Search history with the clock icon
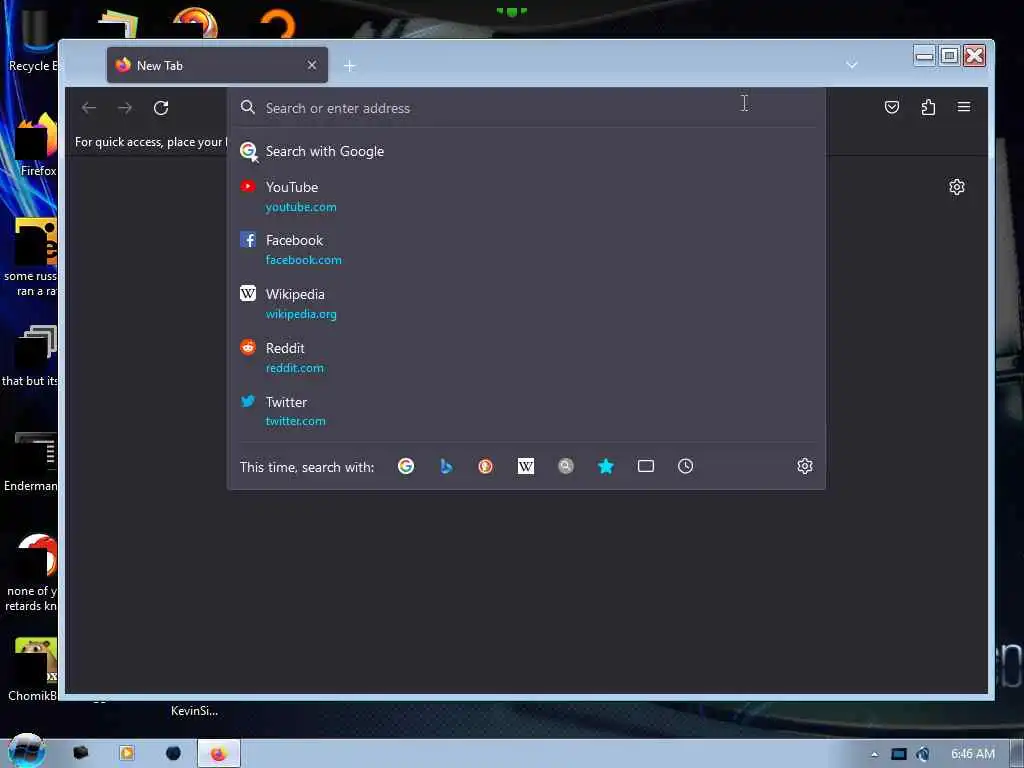Screen dimensions: 1024x768 [686, 466]
